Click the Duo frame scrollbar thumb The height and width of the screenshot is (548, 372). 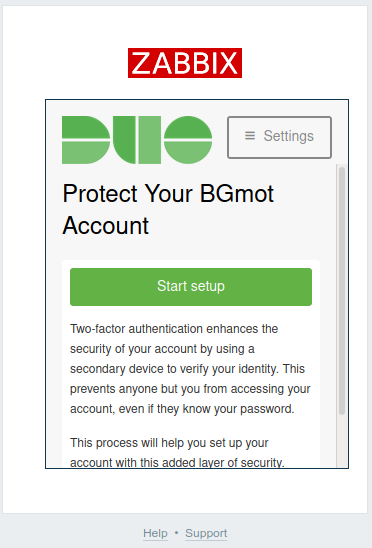(342, 291)
